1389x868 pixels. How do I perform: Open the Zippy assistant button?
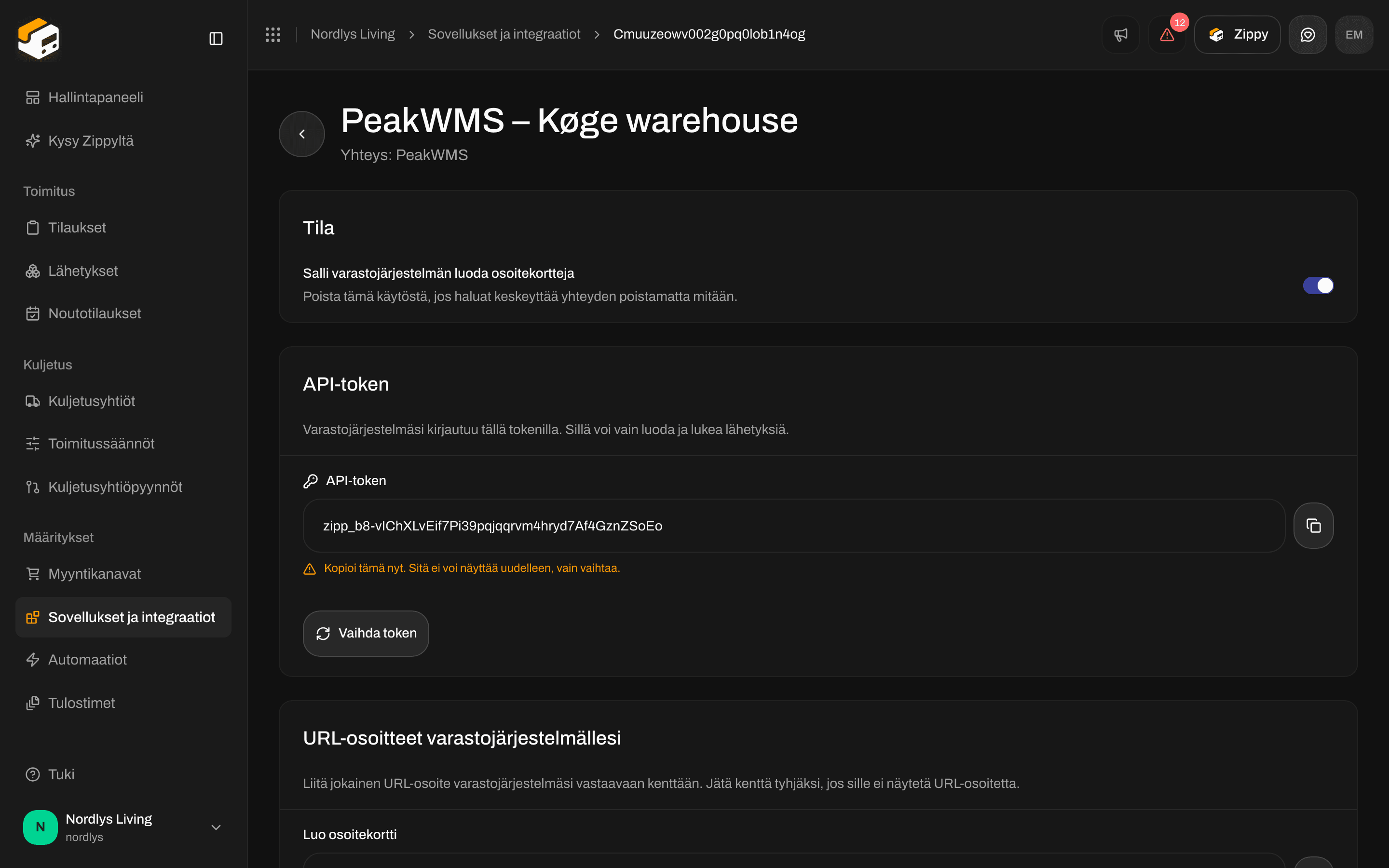[1238, 34]
